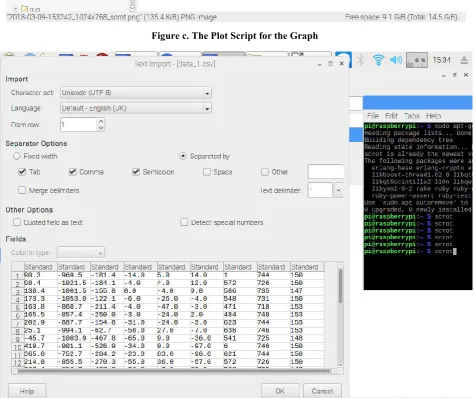Open the Column type dropdown
The width and height of the screenshot is (475, 398).
(x=81, y=253)
